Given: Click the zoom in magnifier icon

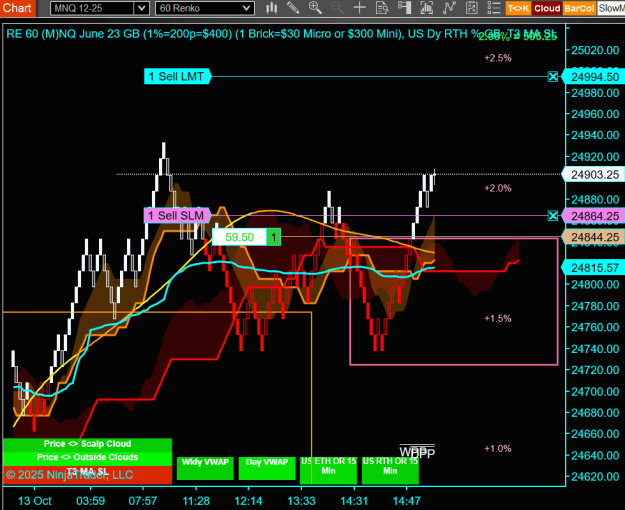Looking at the screenshot, I should tap(315, 8).
